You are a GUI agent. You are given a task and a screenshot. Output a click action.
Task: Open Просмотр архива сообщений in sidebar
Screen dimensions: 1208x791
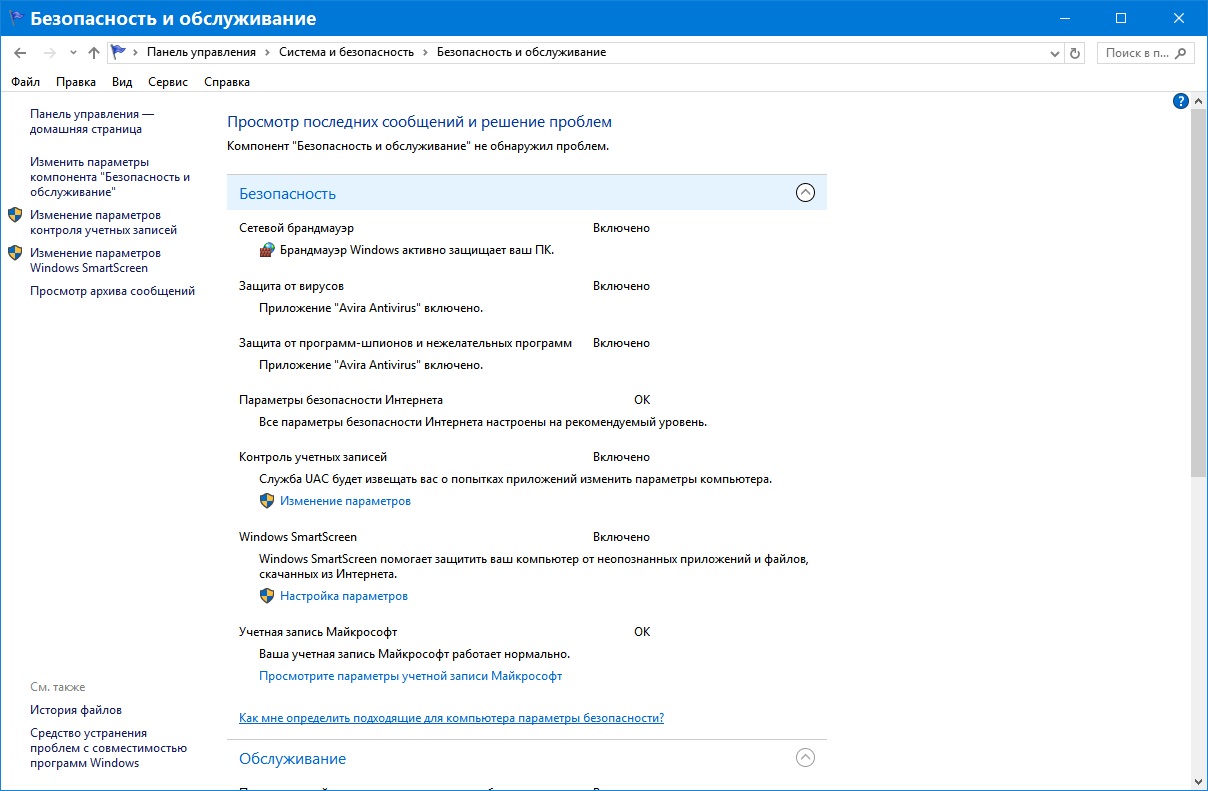(x=112, y=291)
